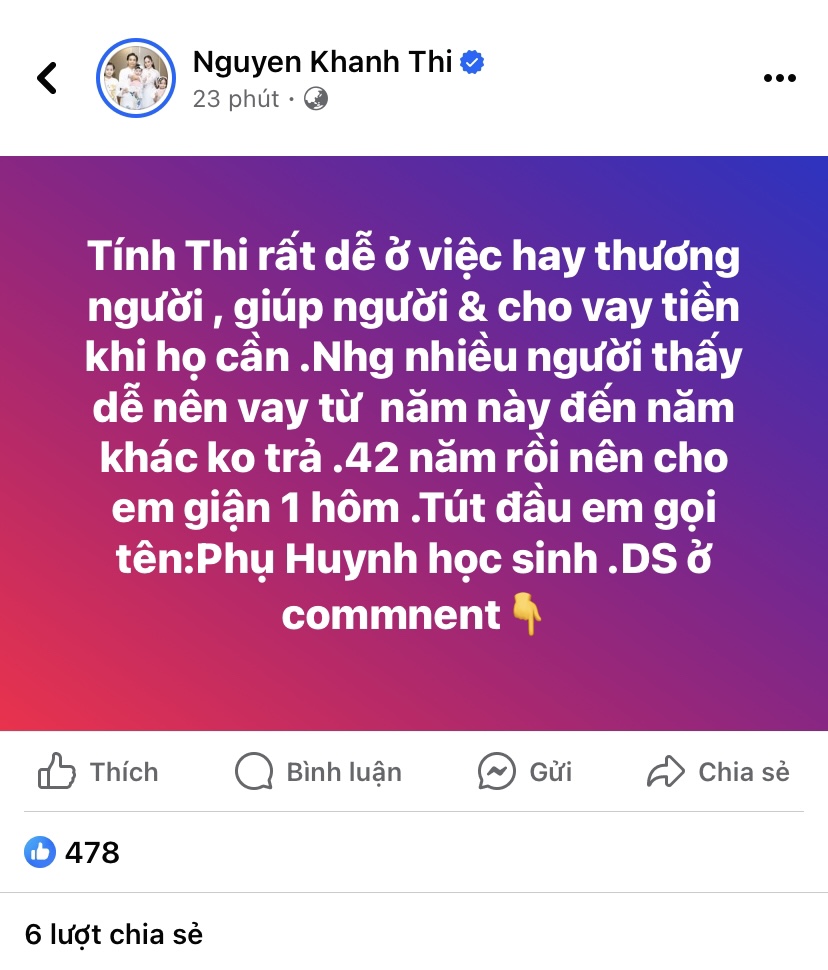Image resolution: width=828 pixels, height=970 pixels.
Task: Click the Messenger send icon
Action: tap(496, 771)
